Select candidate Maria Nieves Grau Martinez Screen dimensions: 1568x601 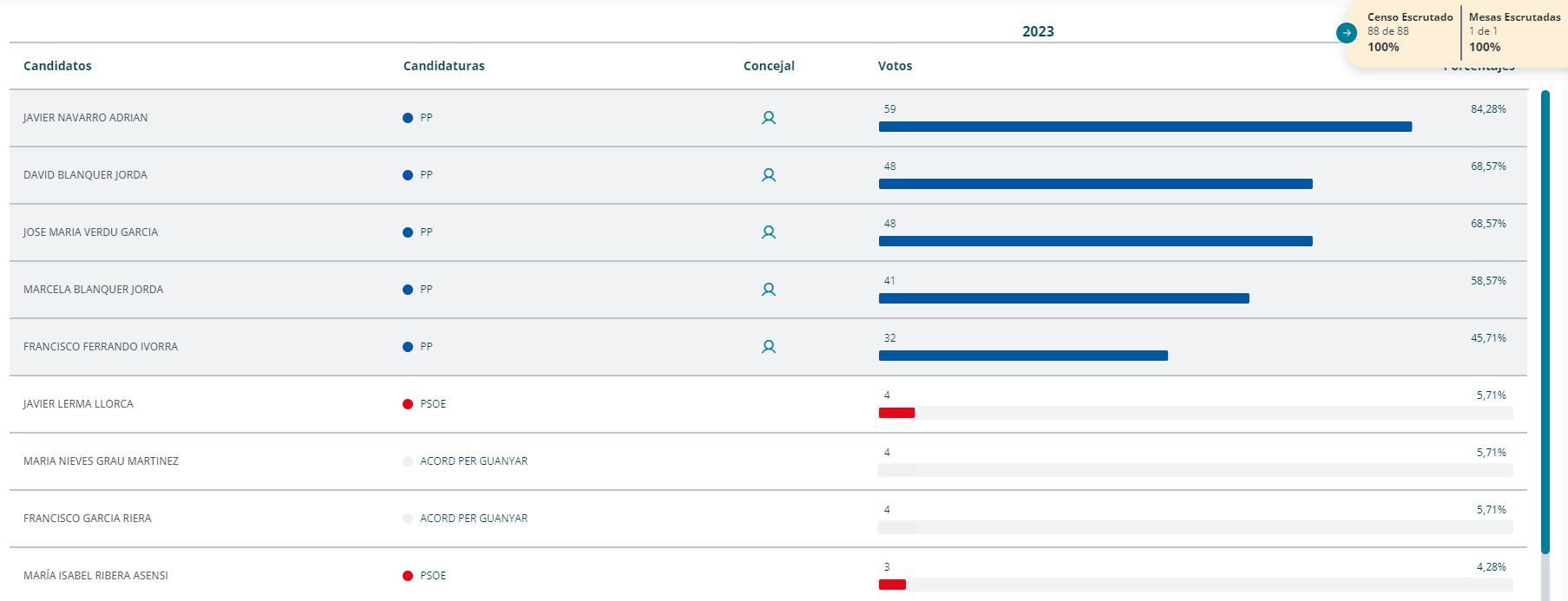(101, 461)
